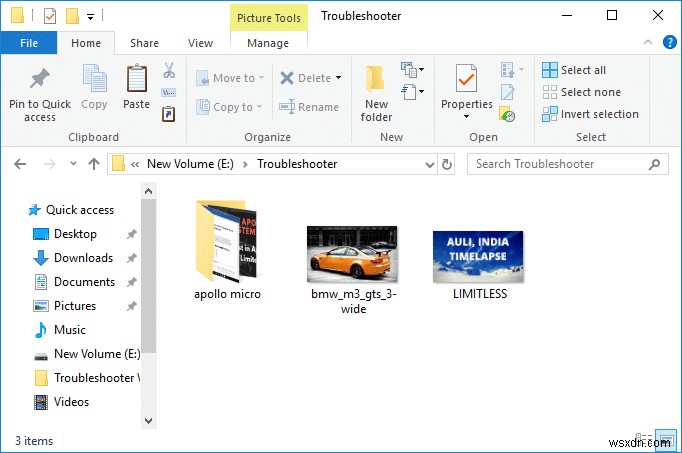Select the apollo micro folder
The height and width of the screenshot is (453, 682).
pos(227,250)
